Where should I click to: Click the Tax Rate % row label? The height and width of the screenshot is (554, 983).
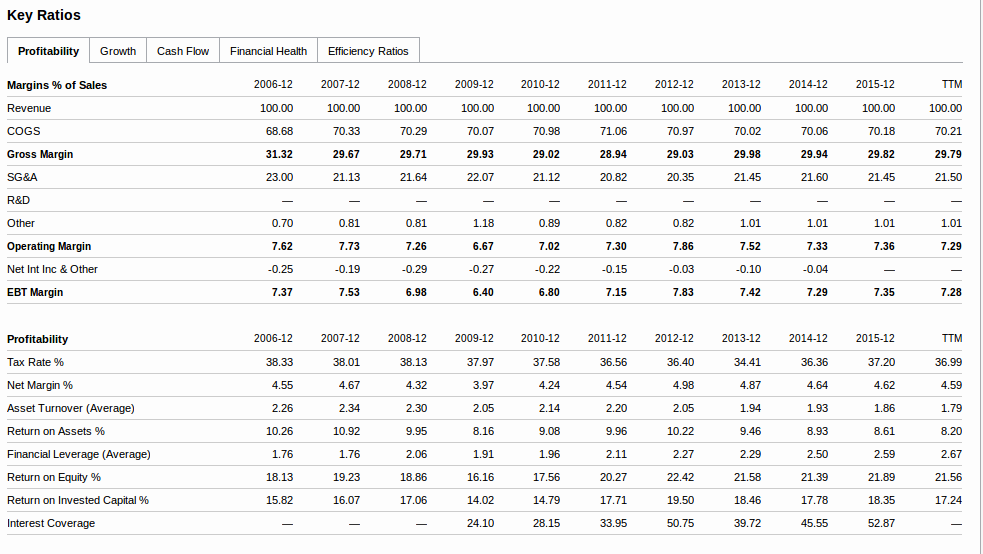[35, 362]
